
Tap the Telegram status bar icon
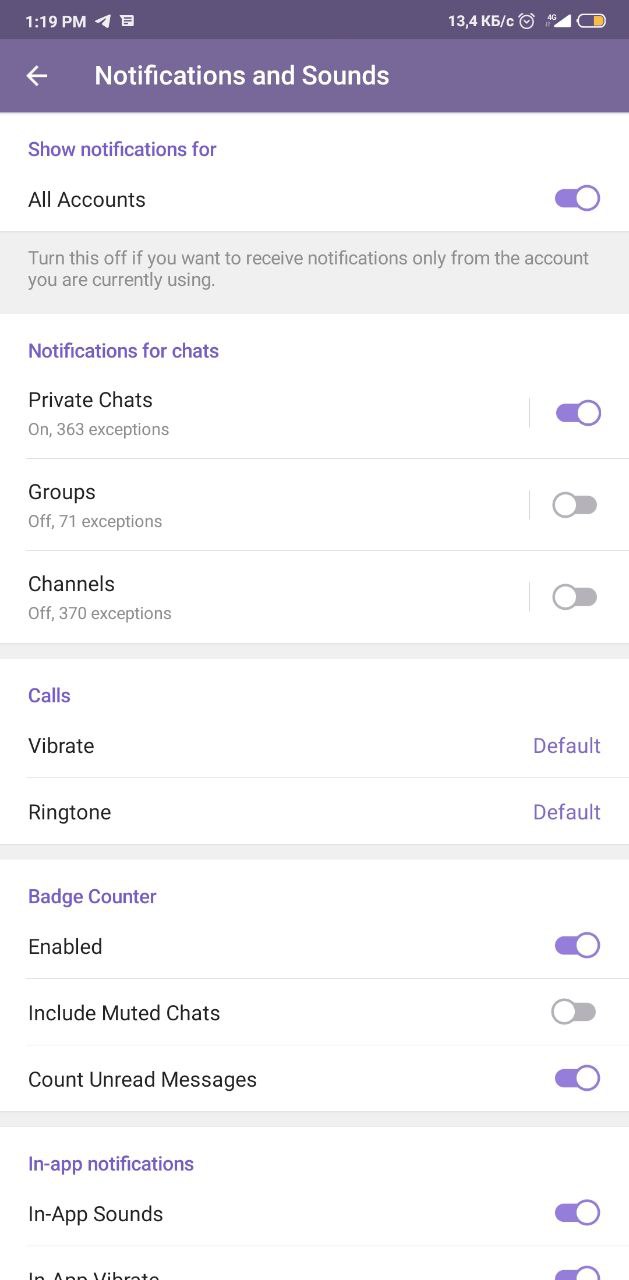[103, 20]
